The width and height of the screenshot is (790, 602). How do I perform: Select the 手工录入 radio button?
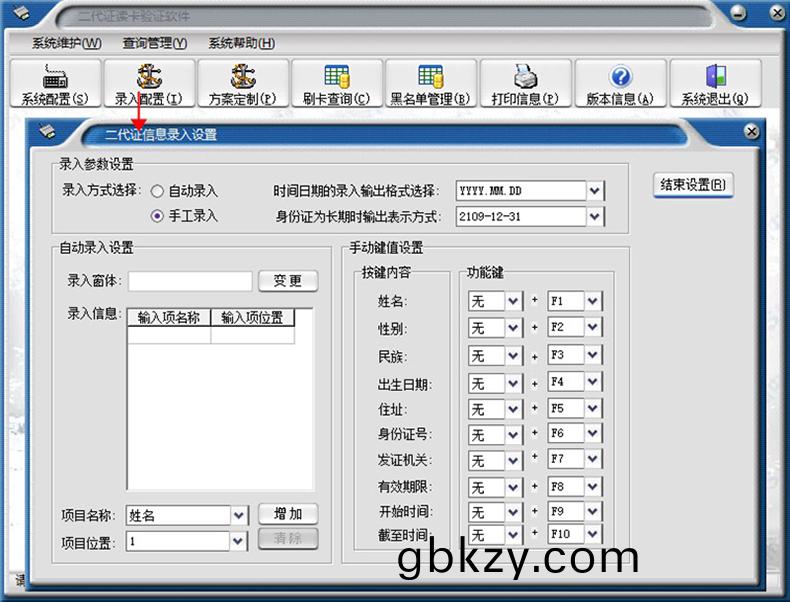(157, 217)
